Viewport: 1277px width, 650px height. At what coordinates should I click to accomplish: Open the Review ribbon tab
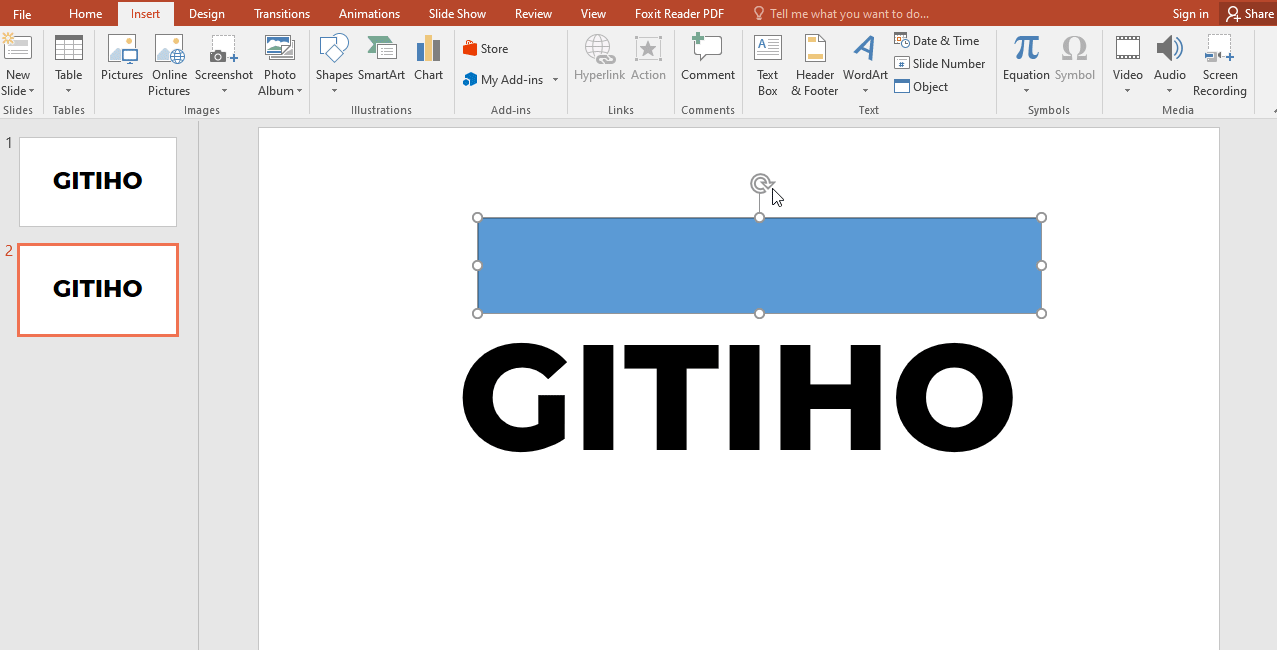point(532,13)
